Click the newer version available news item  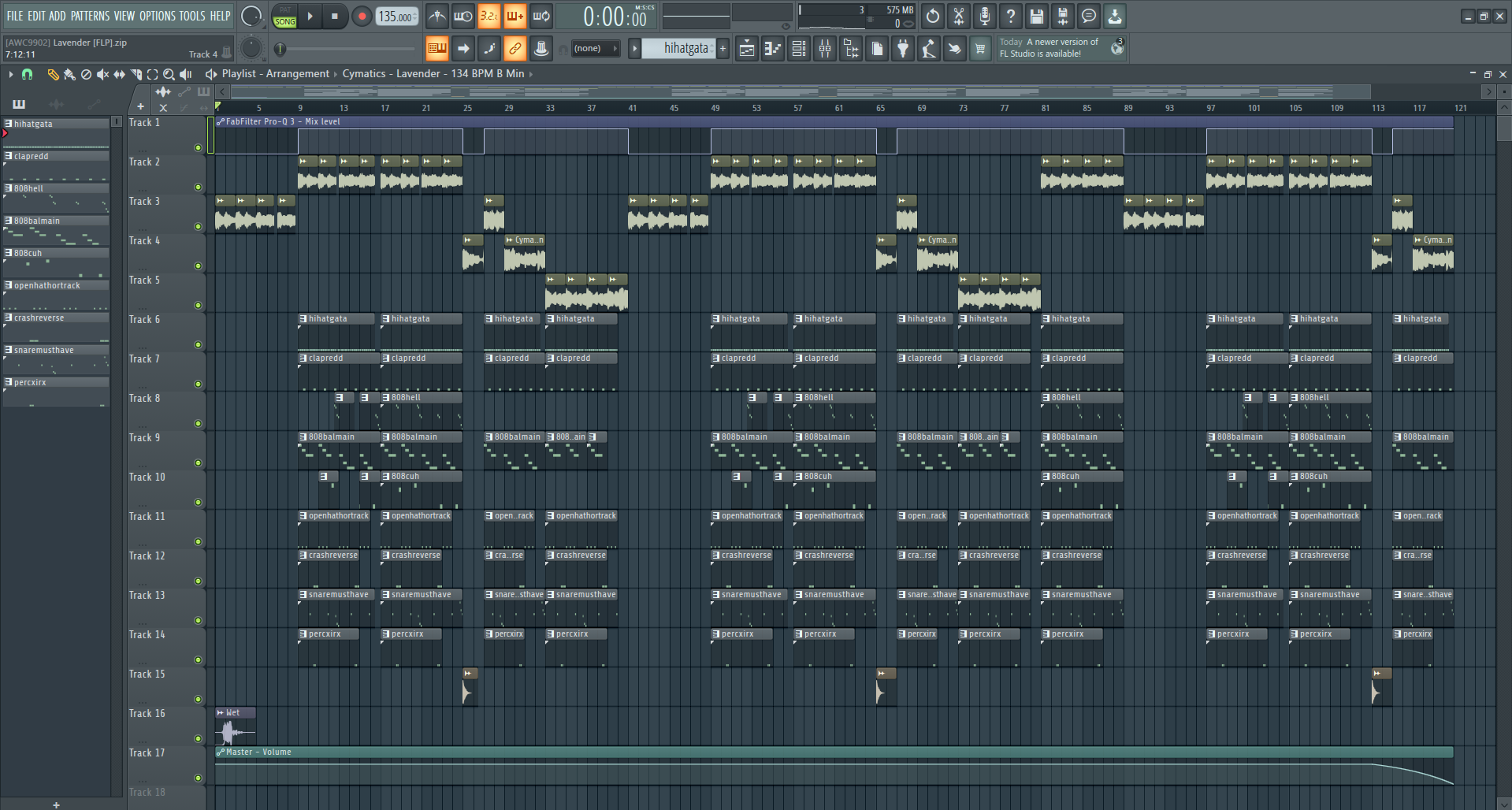coord(1061,48)
